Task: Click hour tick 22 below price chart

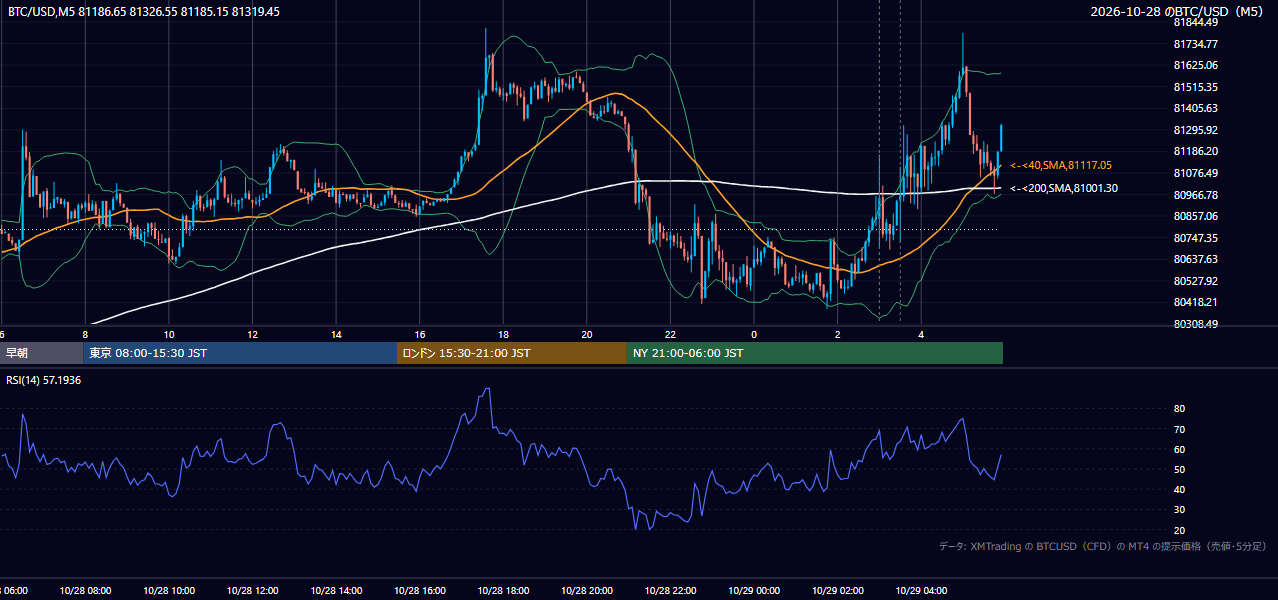Action: [670, 334]
